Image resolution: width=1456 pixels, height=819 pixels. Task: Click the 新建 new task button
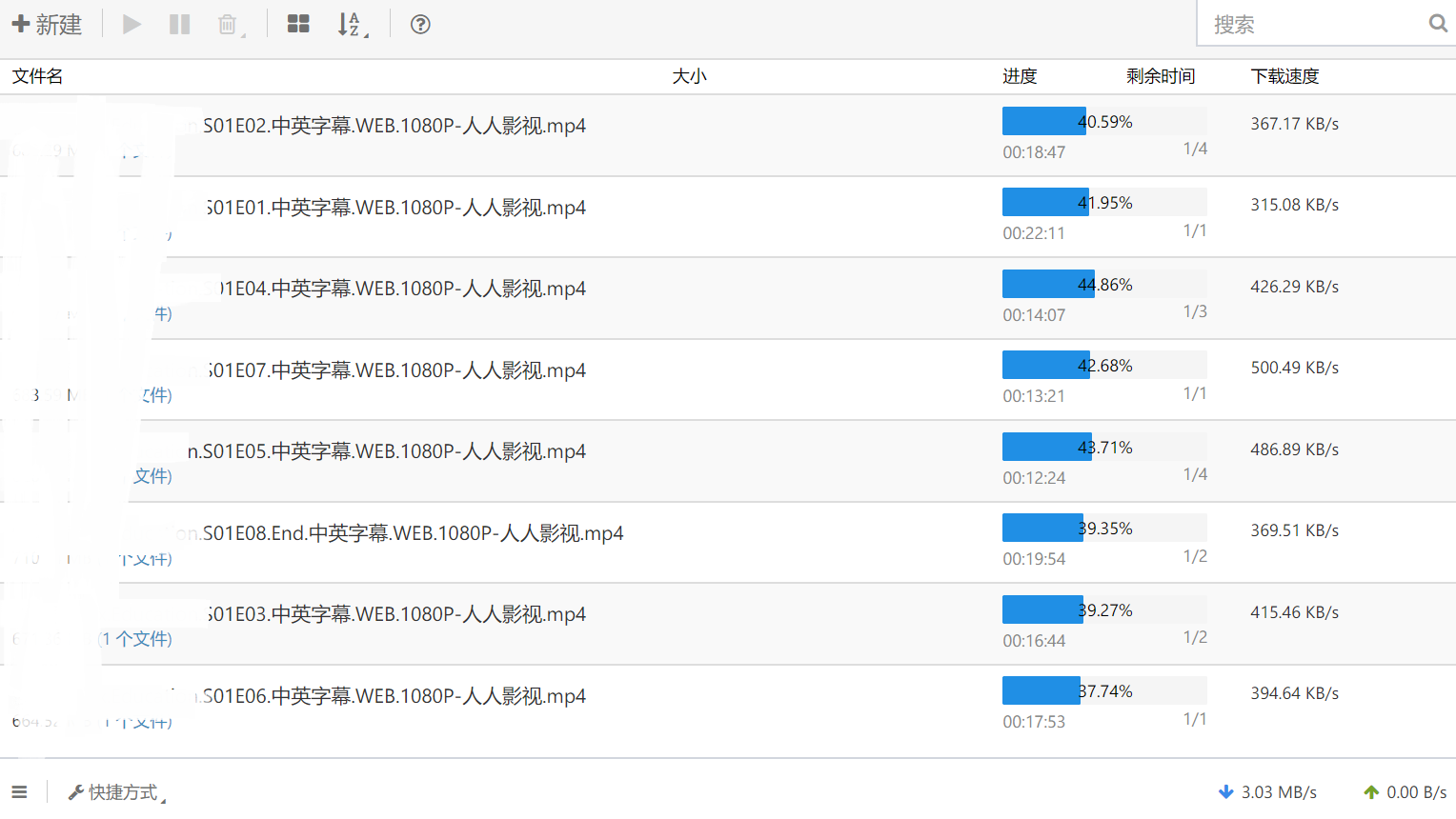pyautogui.click(x=47, y=25)
